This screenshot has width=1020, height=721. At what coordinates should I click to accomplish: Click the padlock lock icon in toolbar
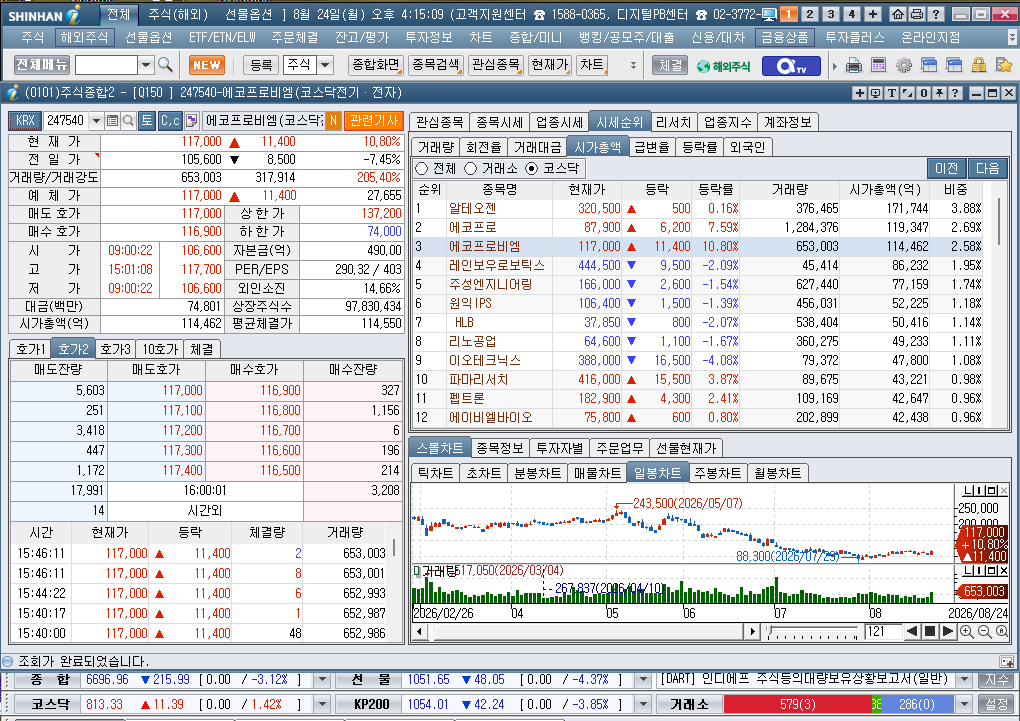pyautogui.click(x=979, y=65)
